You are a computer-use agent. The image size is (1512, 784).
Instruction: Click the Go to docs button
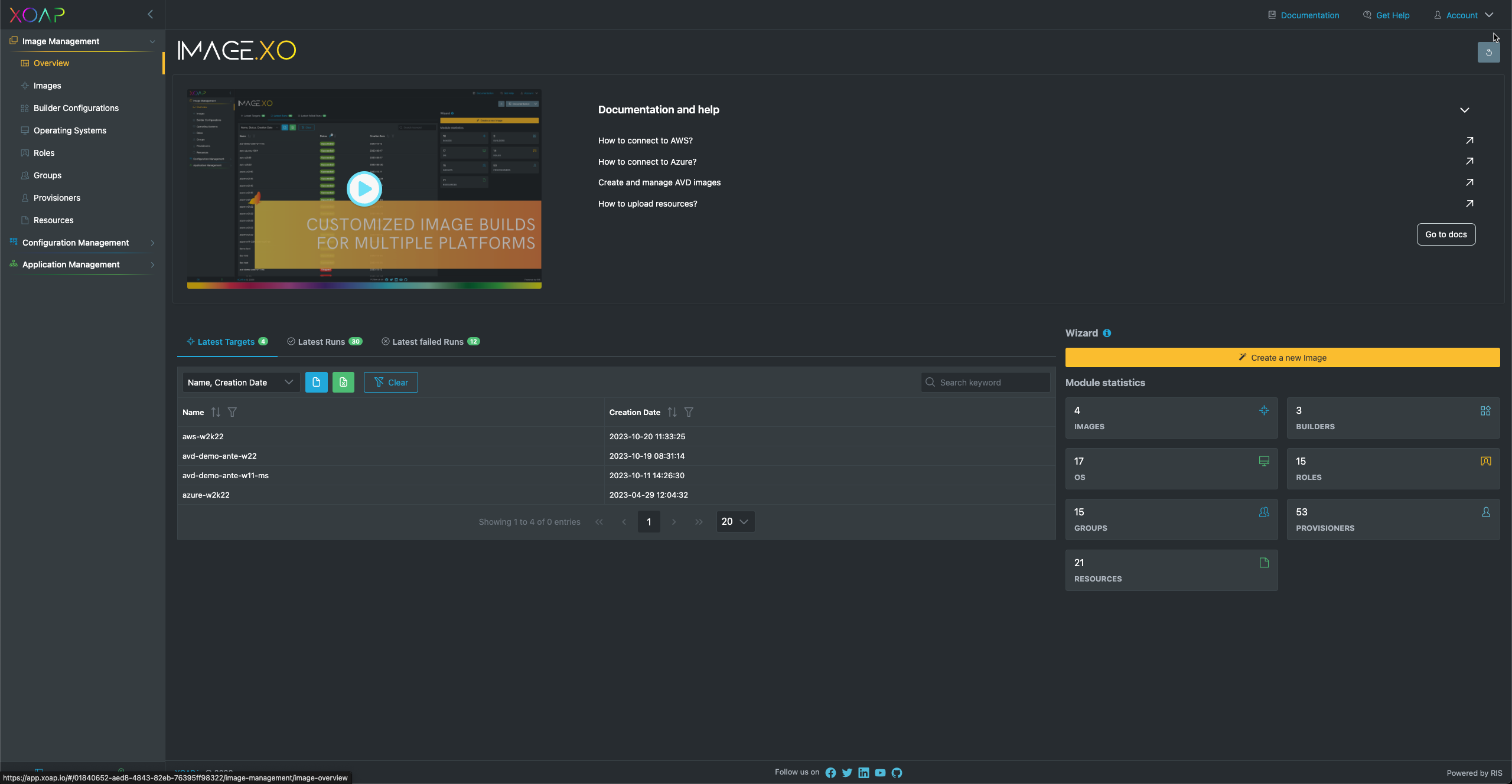[1446, 234]
